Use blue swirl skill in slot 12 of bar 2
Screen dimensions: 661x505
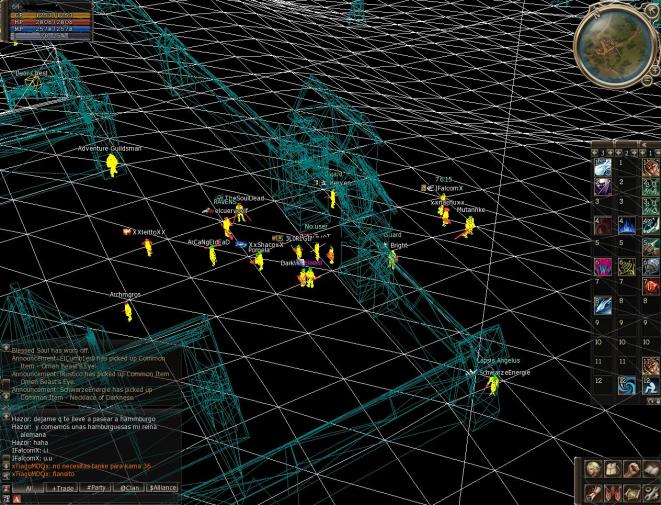point(627,385)
